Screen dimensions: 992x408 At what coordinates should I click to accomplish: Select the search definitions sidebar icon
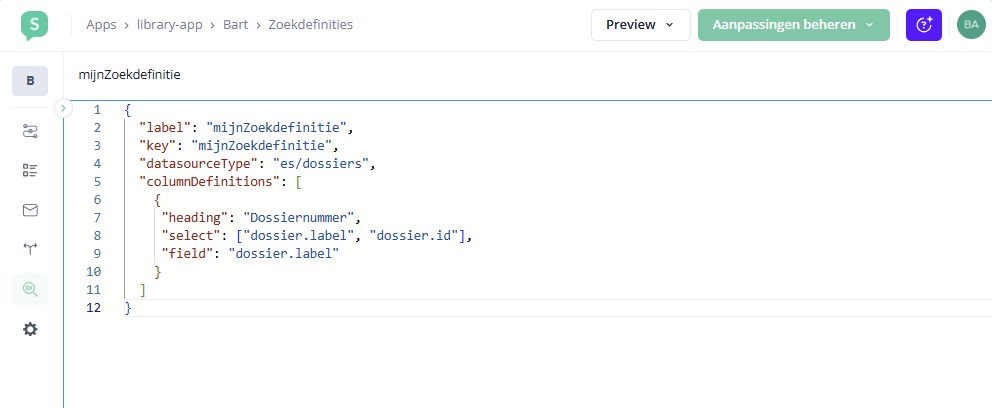(x=30, y=289)
